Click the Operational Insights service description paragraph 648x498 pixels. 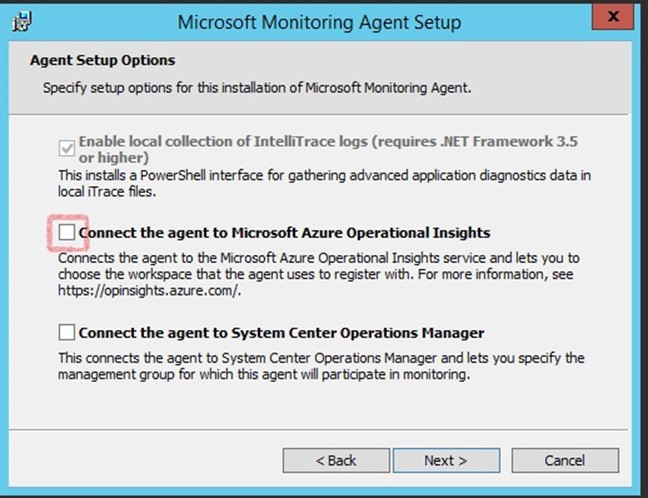[319, 274]
